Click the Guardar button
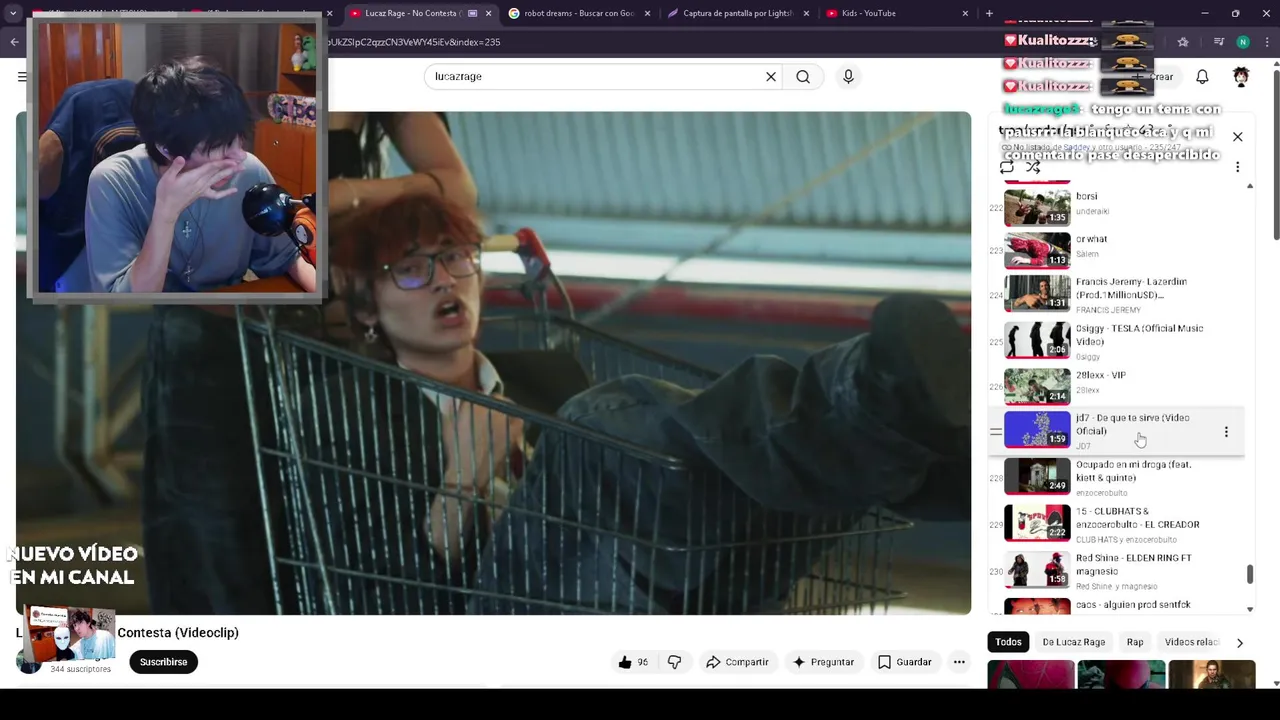Viewport: 1280px width, 720px height. coord(905,662)
